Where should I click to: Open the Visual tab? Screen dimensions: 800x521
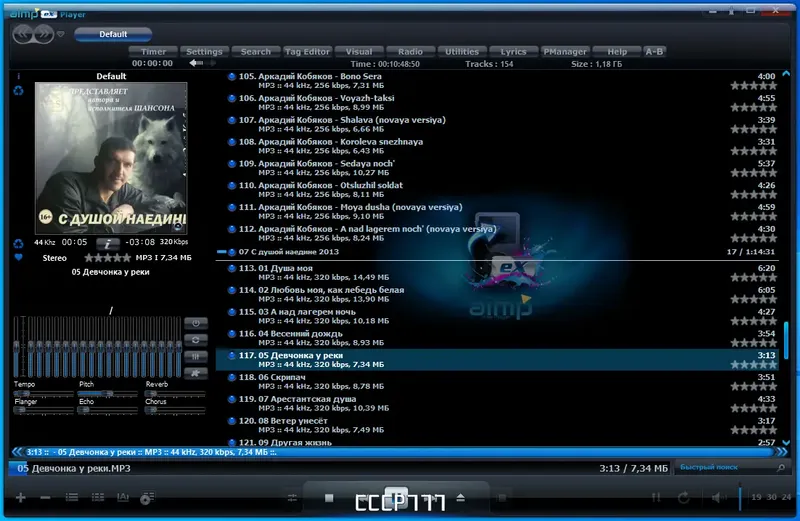[x=359, y=52]
